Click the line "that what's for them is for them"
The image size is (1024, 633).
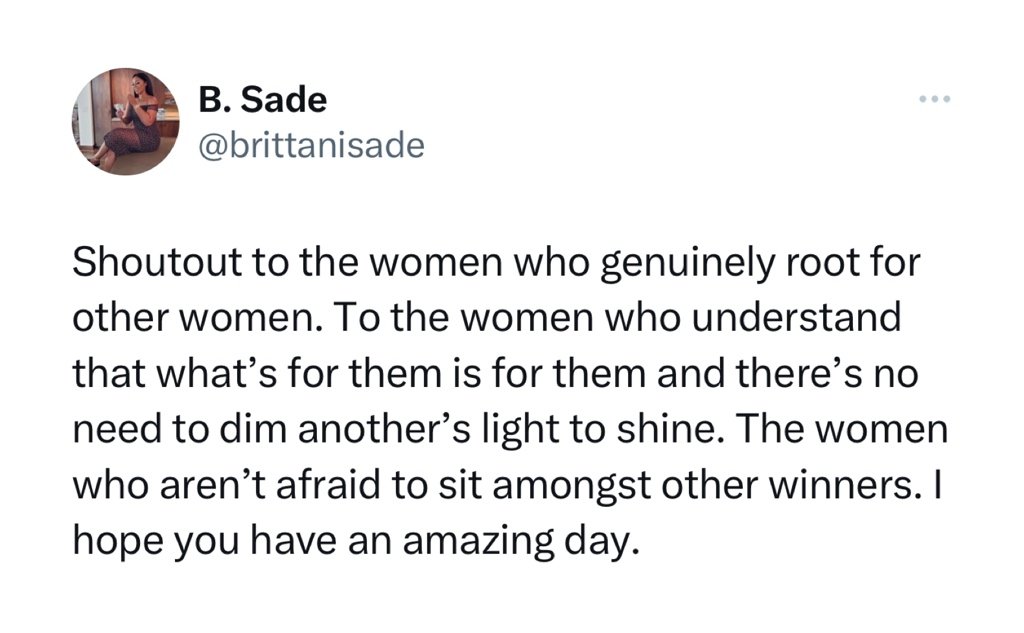495,374
